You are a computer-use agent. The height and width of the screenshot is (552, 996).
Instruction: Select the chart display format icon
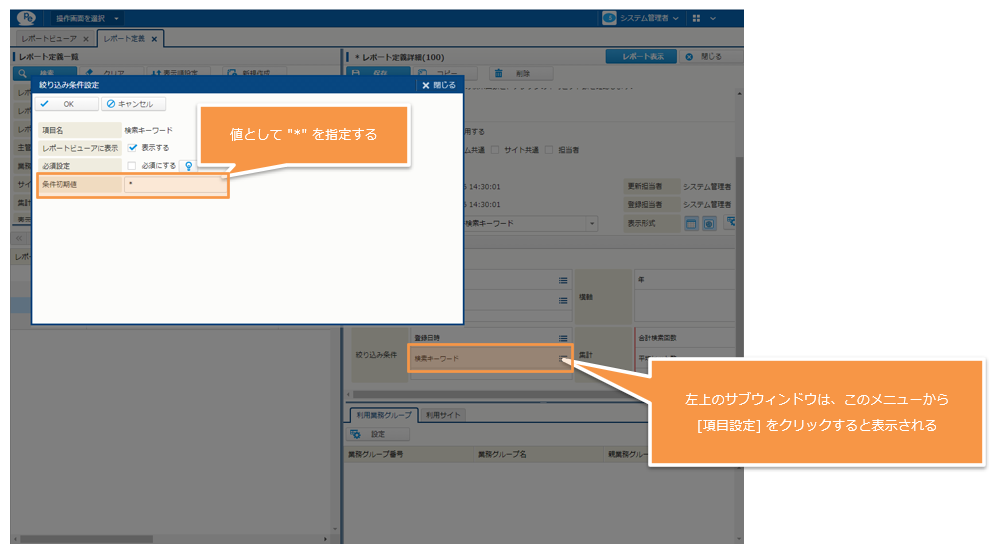tap(709, 223)
